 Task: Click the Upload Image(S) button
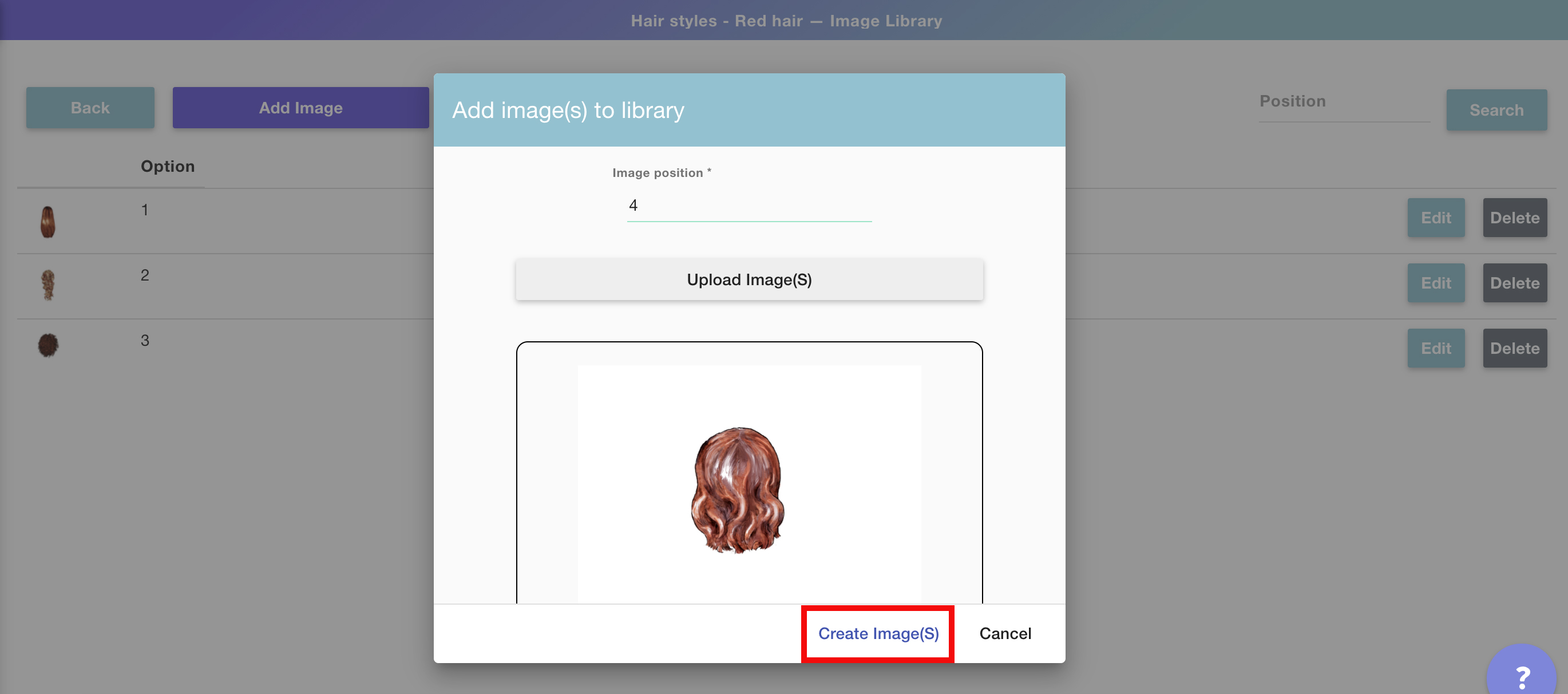click(749, 279)
